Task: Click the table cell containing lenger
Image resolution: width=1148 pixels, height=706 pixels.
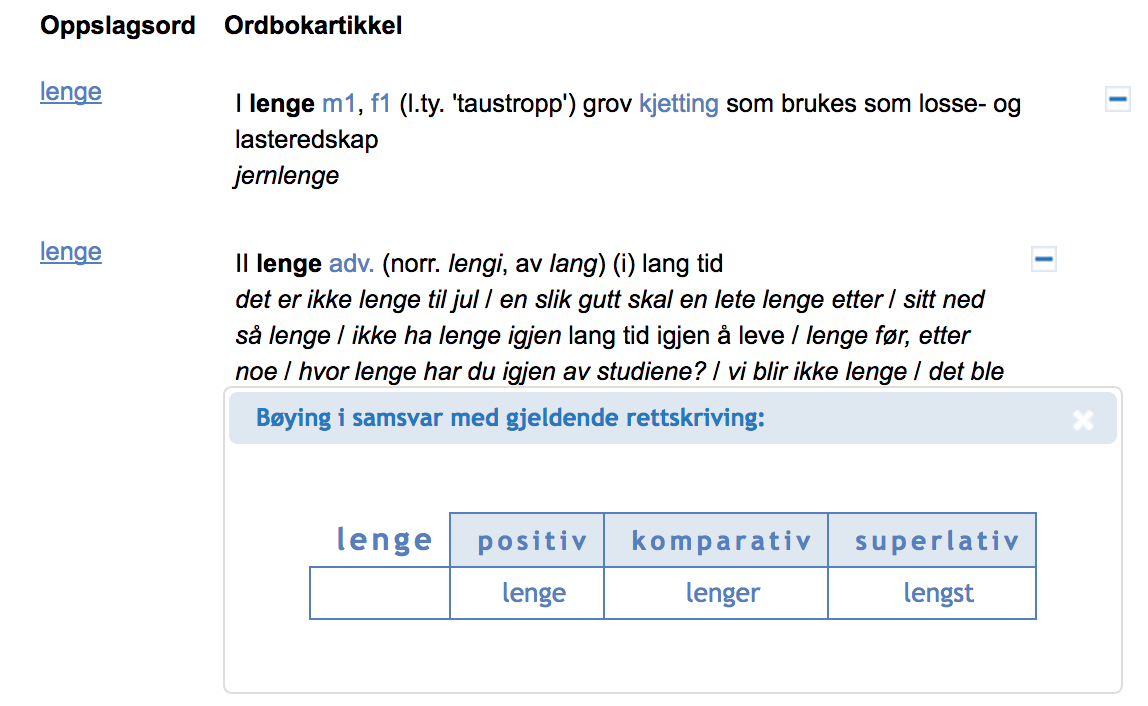Action: tap(716, 593)
